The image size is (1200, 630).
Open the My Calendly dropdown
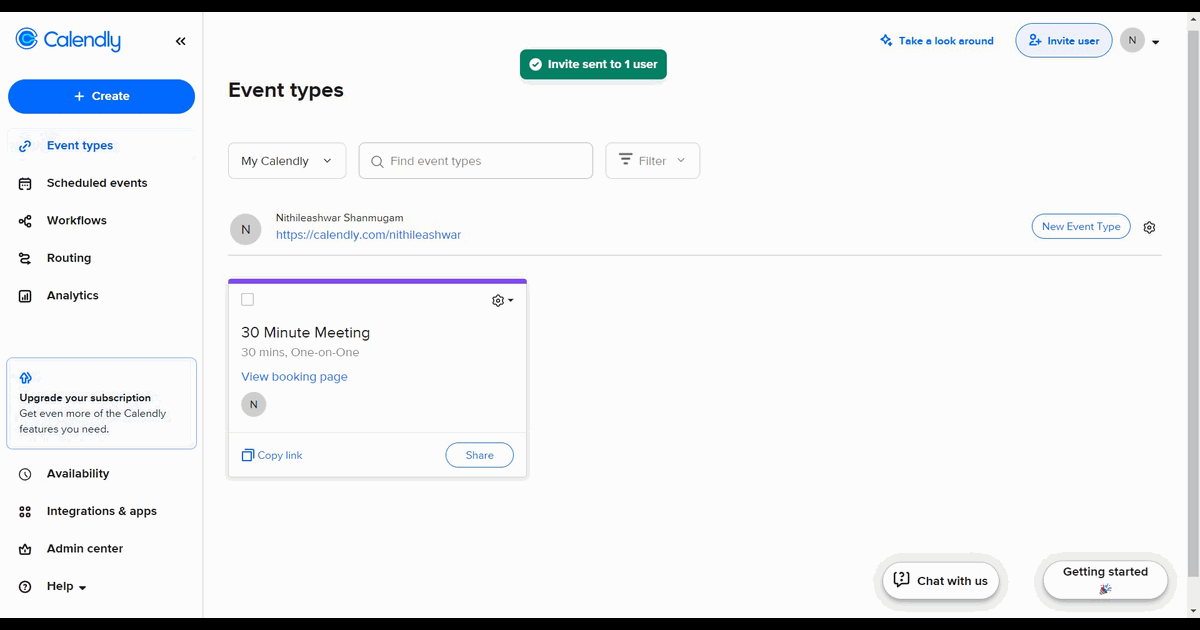click(287, 161)
